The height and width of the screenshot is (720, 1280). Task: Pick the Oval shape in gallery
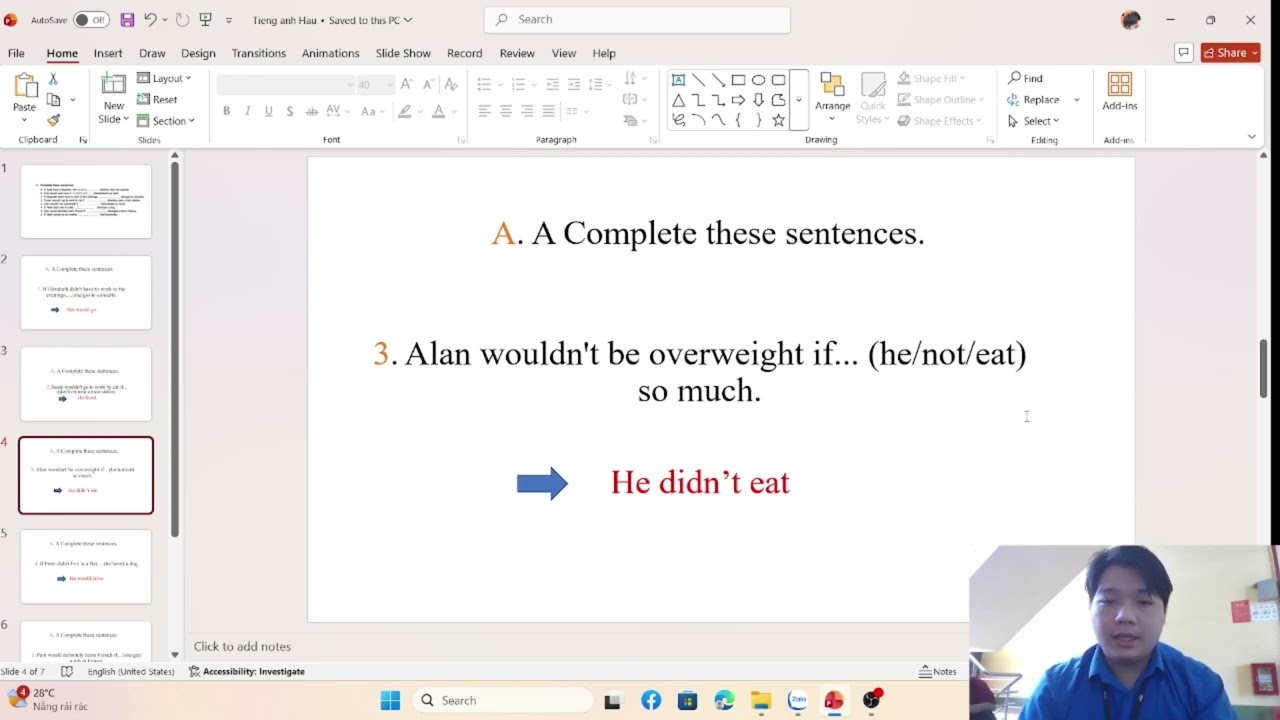coord(758,80)
